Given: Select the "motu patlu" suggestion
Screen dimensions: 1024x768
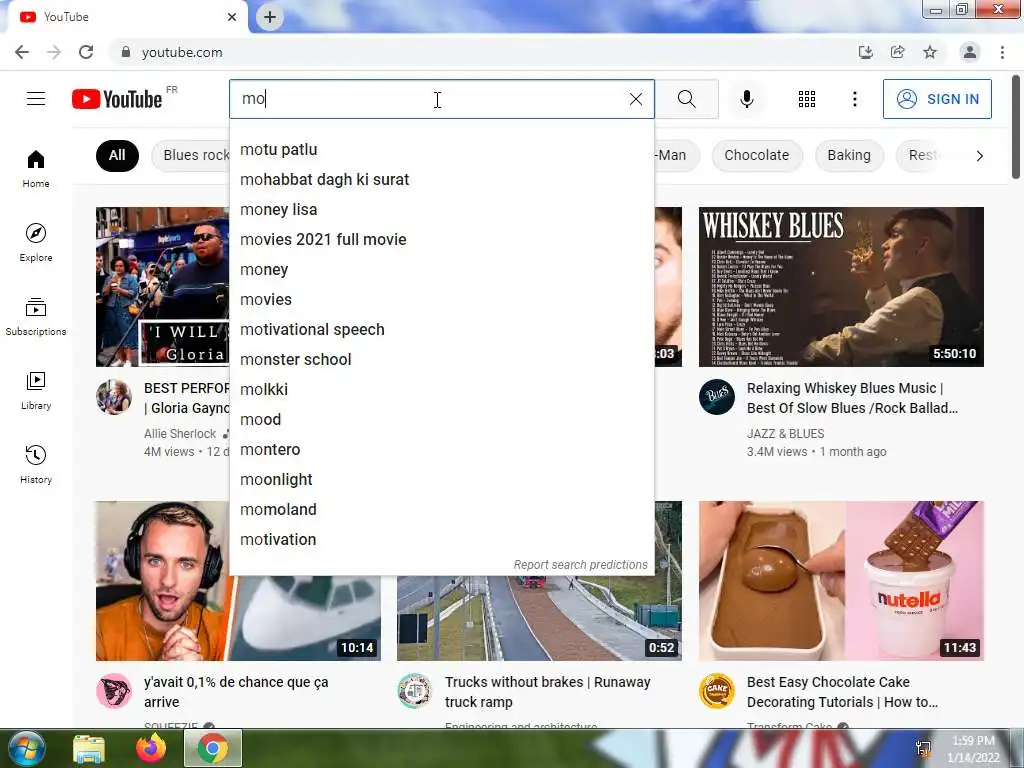Looking at the screenshot, I should (441, 150).
